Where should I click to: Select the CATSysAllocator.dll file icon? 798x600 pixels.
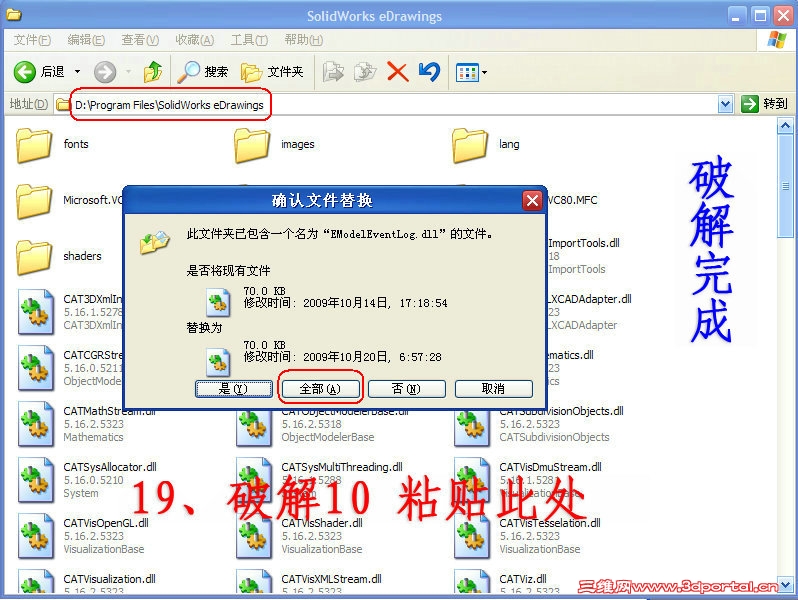coord(36,479)
